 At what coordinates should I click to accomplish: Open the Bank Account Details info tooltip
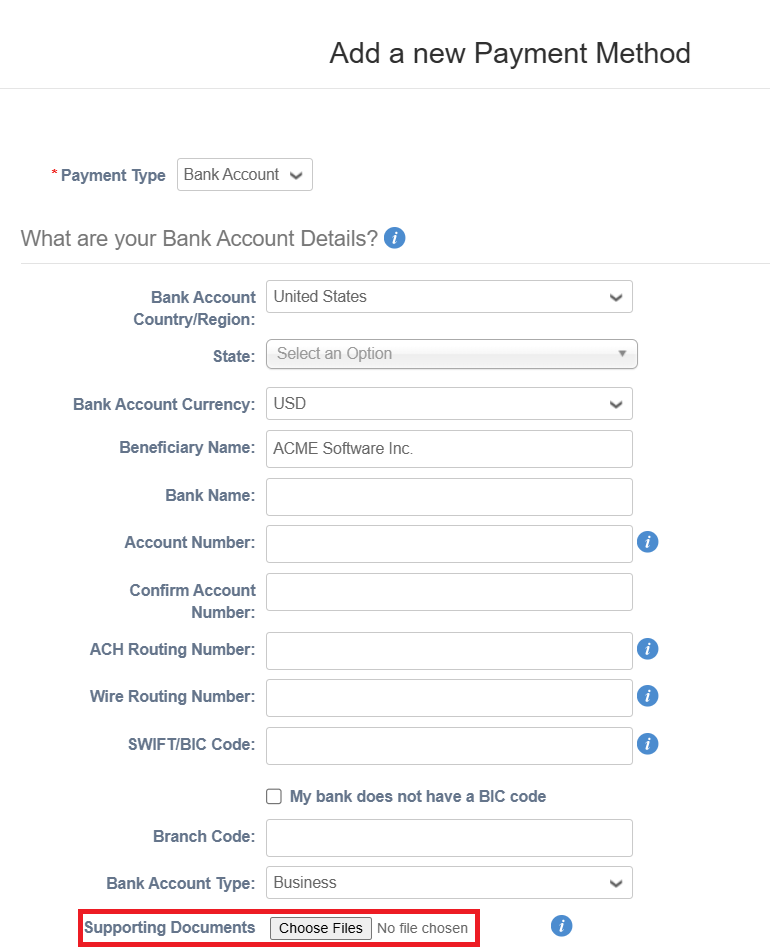[394, 238]
